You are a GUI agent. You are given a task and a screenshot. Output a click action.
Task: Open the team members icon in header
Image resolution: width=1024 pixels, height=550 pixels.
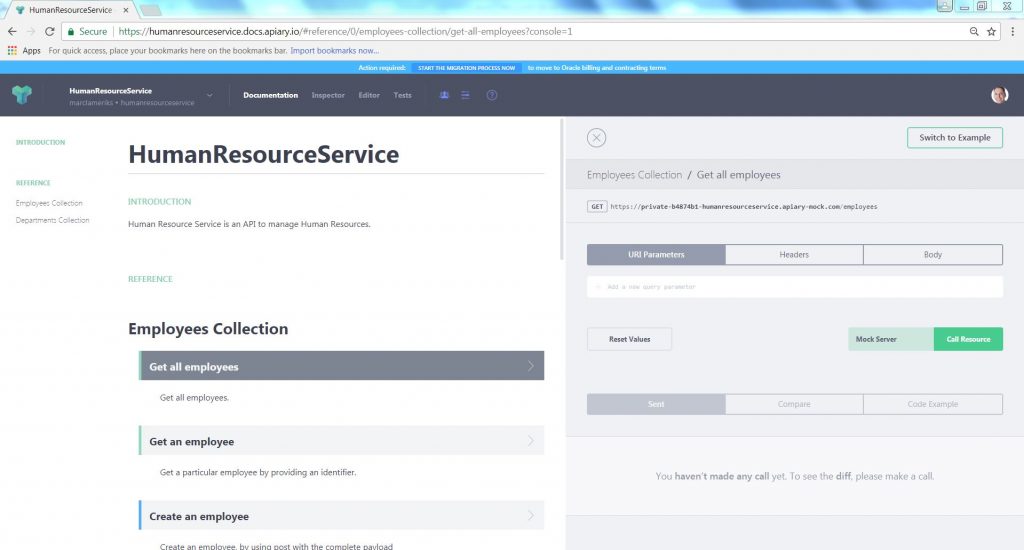point(444,96)
